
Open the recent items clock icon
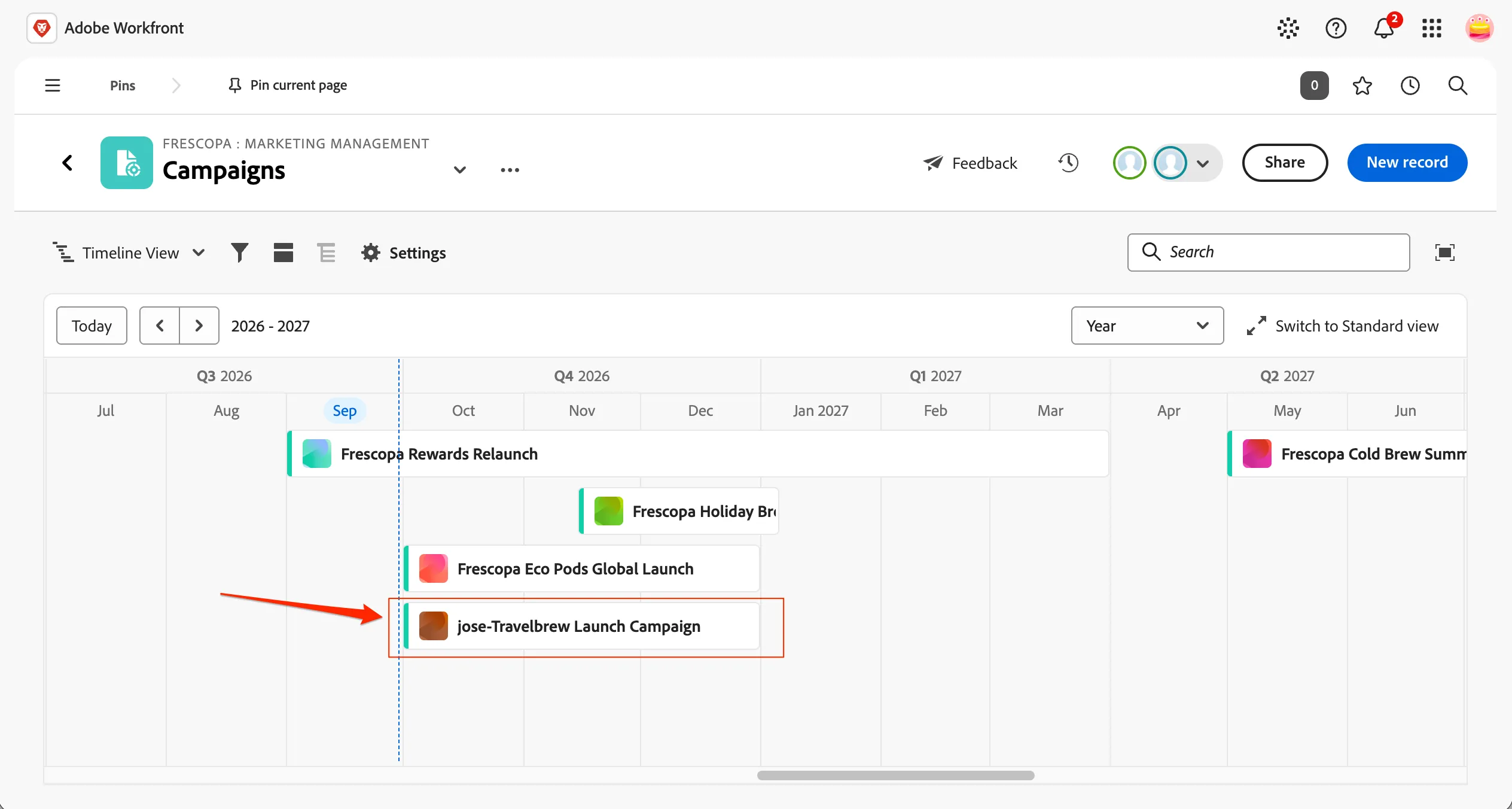coord(1410,86)
